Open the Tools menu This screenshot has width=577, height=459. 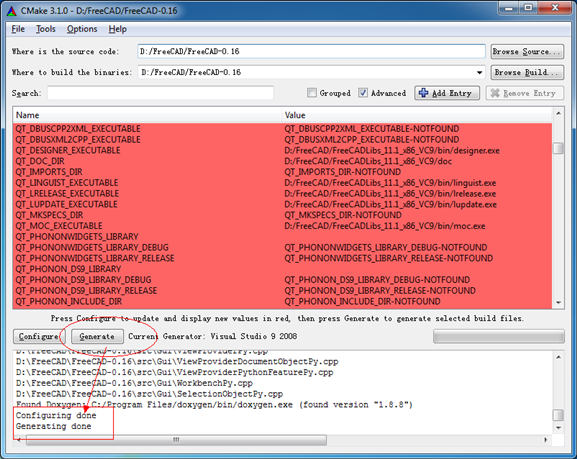click(x=46, y=29)
